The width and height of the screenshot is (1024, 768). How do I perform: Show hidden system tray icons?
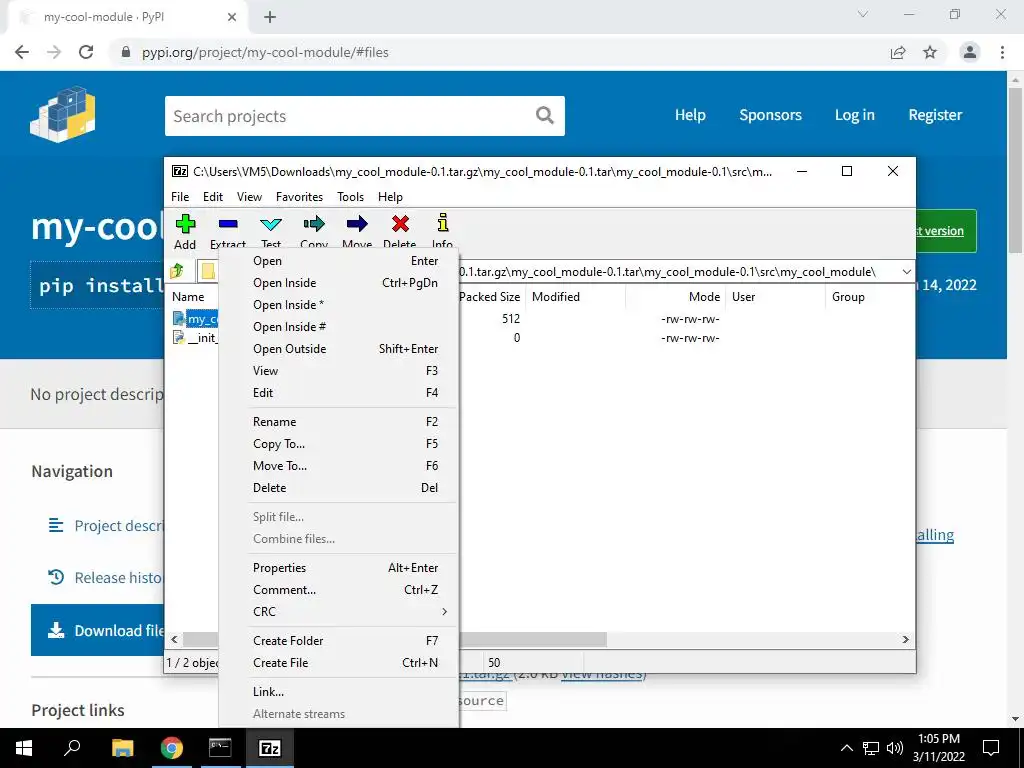click(846, 748)
